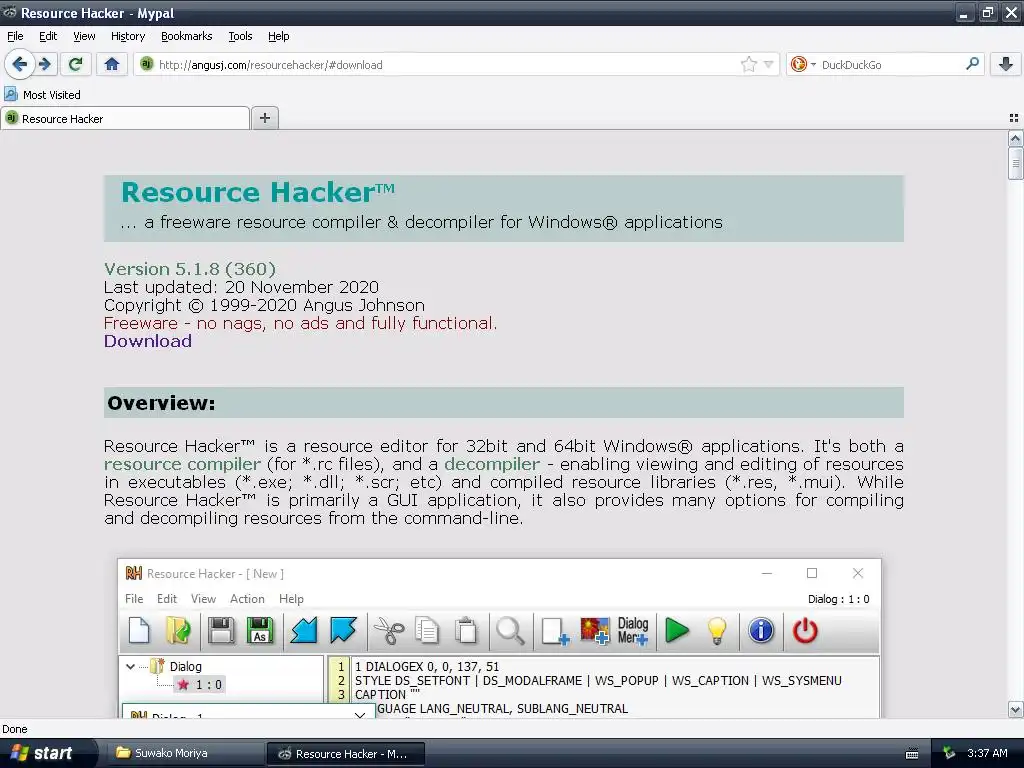Click the Save floppy disk icon

click(221, 631)
